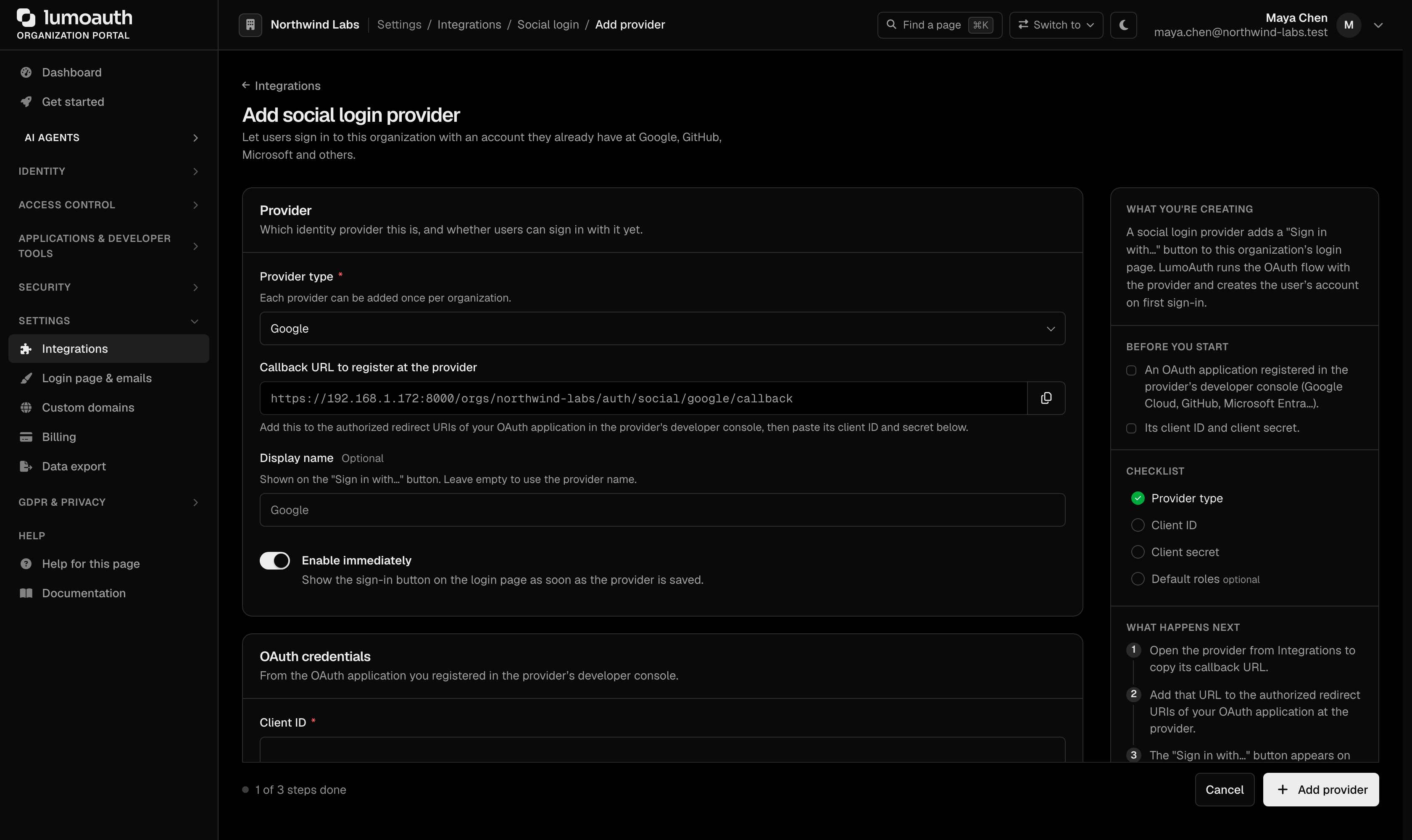Viewport: 1412px width, 840px height.
Task: Expand Applications & Developer Tools section
Action: [x=108, y=246]
